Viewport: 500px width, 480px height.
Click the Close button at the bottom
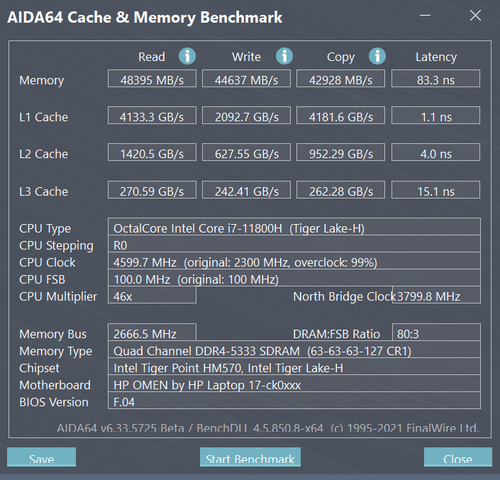tap(458, 457)
